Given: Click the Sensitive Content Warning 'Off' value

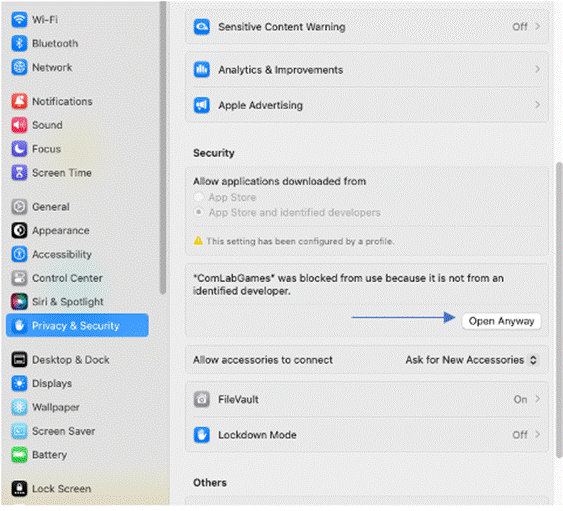Looking at the screenshot, I should click(x=520, y=27).
